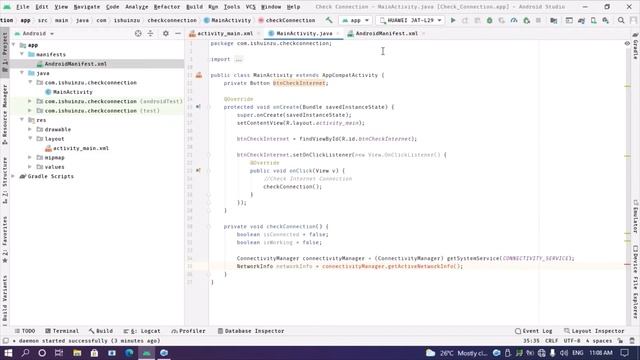The height and width of the screenshot is (360, 640).
Task: Open the Logcat tool window
Action: click(x=142, y=331)
